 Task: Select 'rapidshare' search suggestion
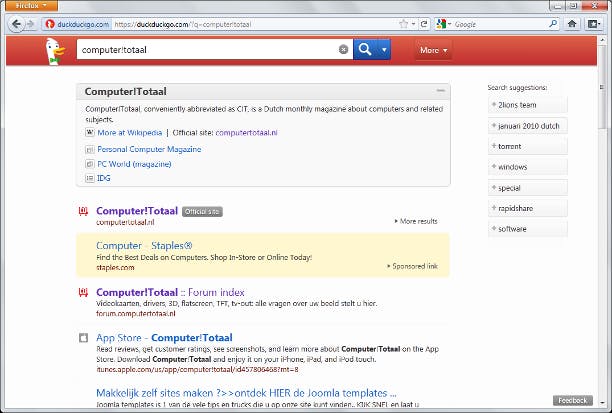point(528,208)
